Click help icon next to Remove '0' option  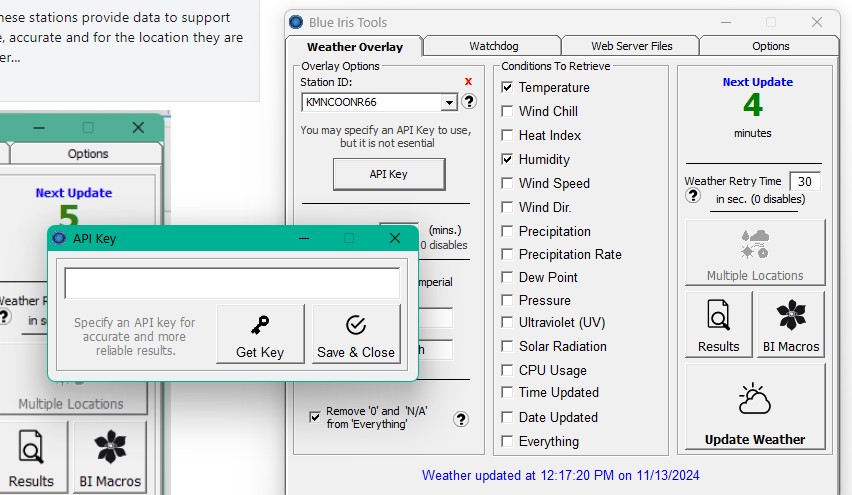(461, 419)
